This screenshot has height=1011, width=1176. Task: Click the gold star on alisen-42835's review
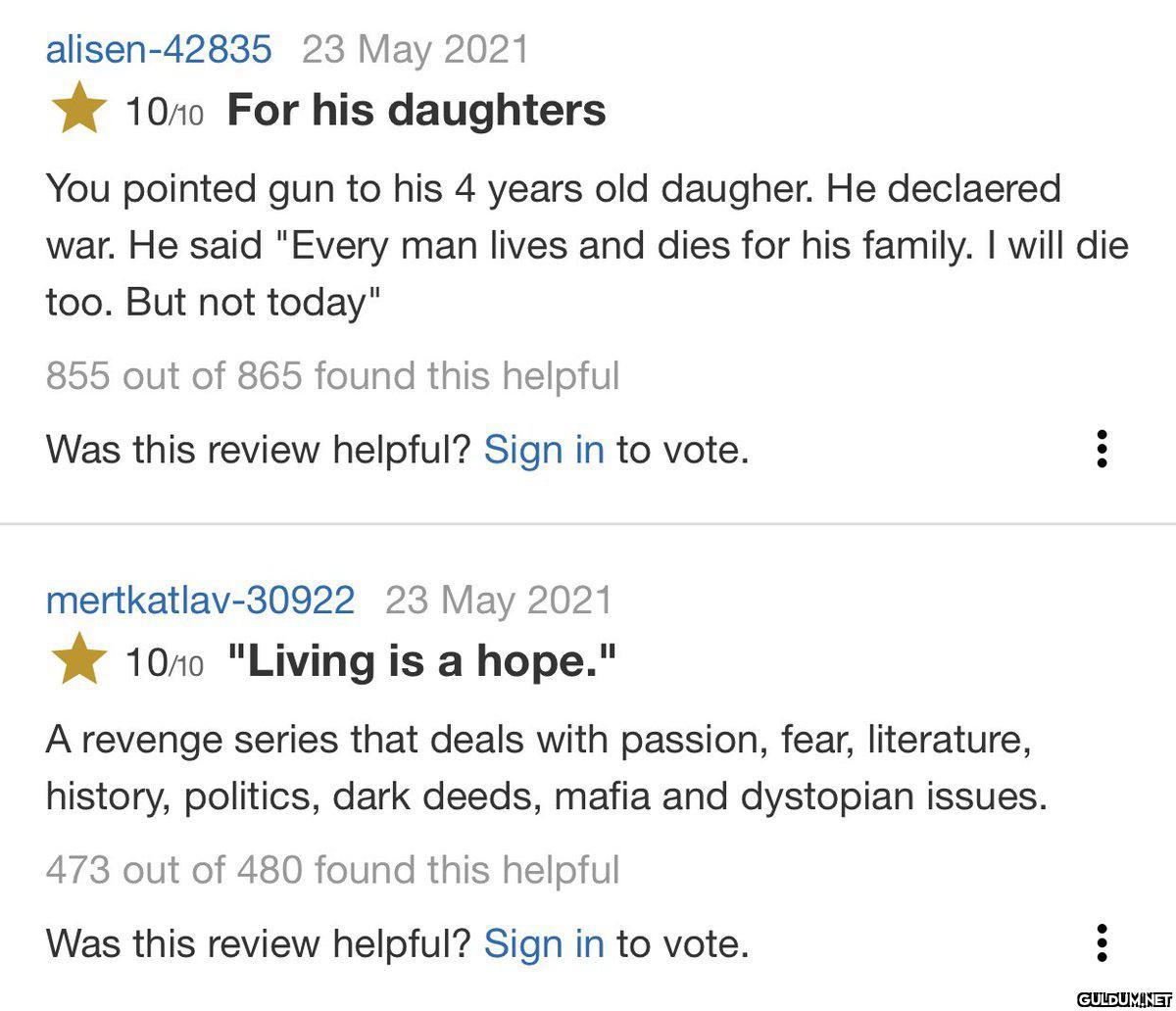tap(80, 109)
